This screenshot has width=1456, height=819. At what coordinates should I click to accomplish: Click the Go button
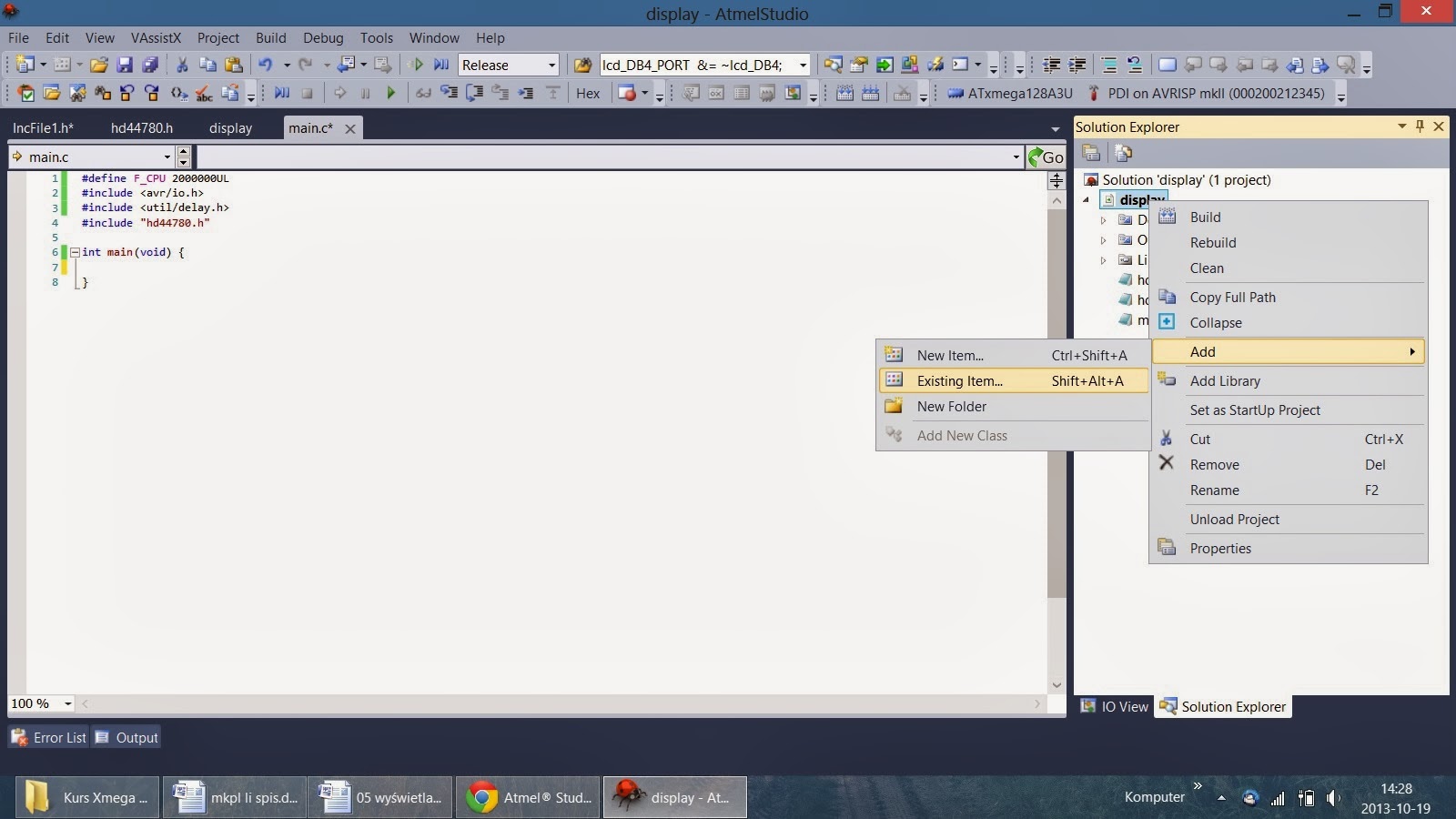point(1046,157)
